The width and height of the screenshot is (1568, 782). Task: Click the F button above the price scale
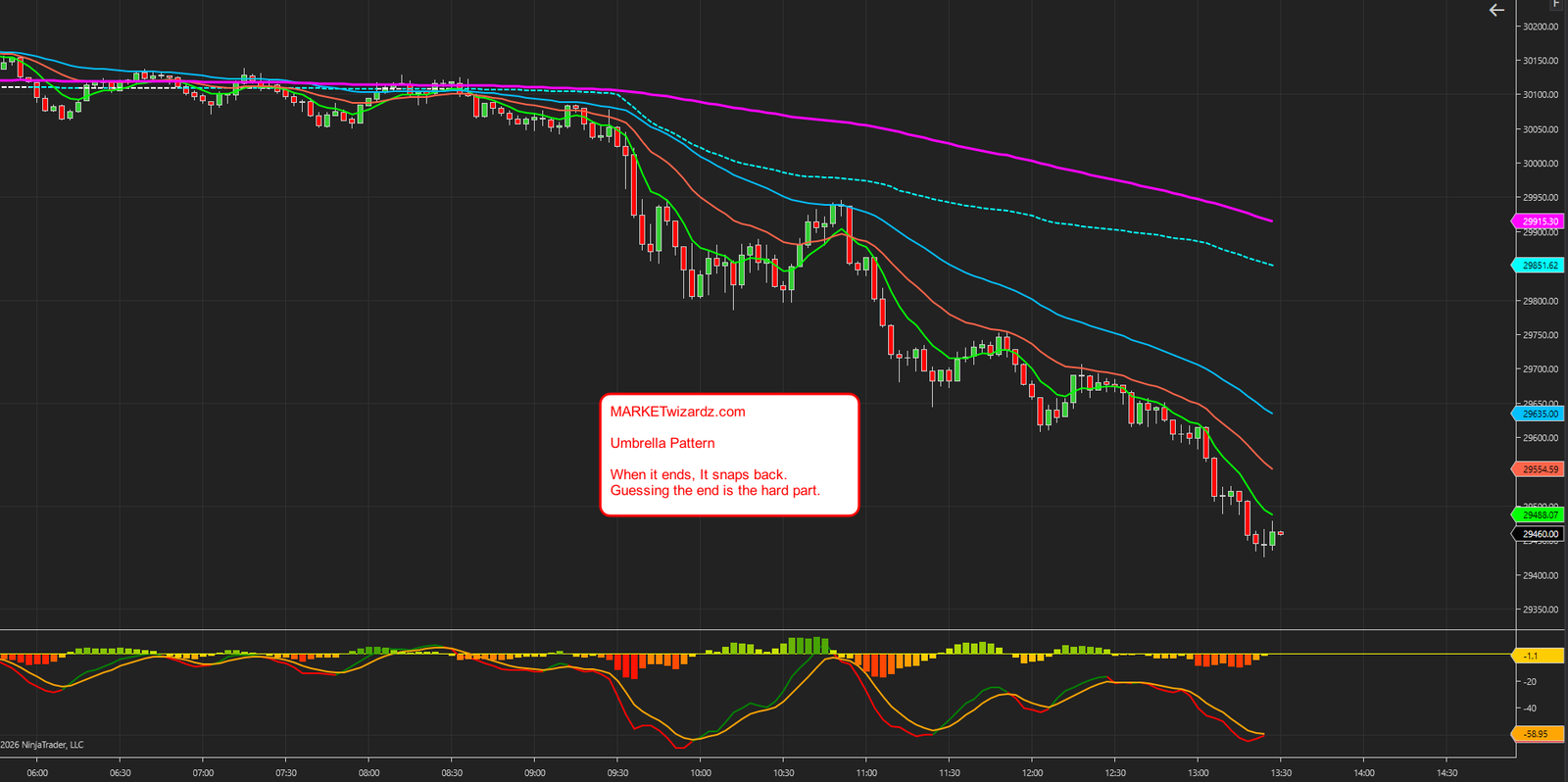point(1556,4)
